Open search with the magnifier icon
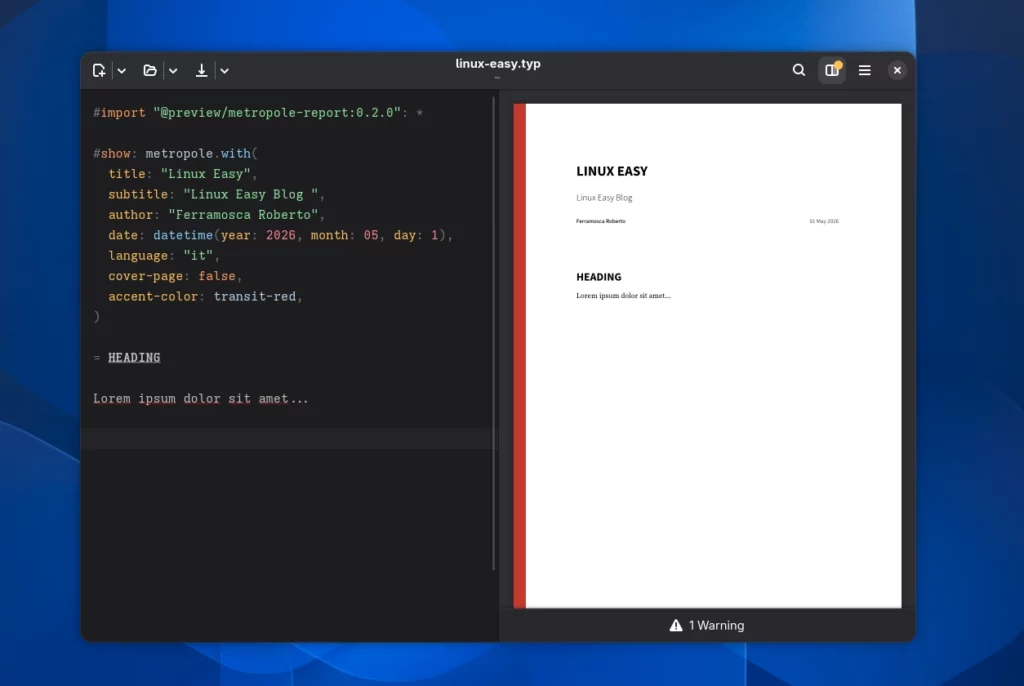Viewport: 1024px width, 686px height. click(x=799, y=70)
